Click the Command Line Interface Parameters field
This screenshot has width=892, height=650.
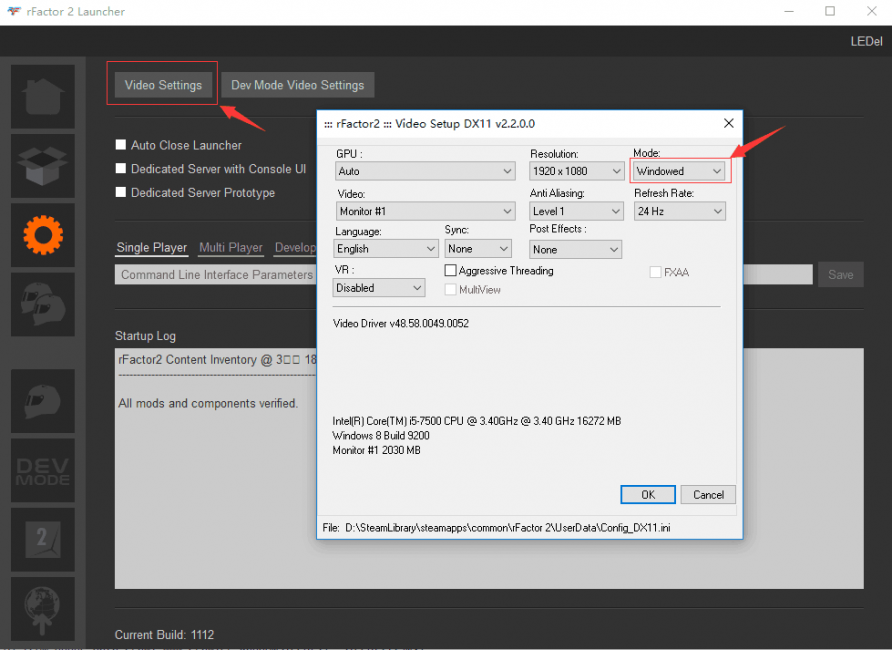pos(463,275)
